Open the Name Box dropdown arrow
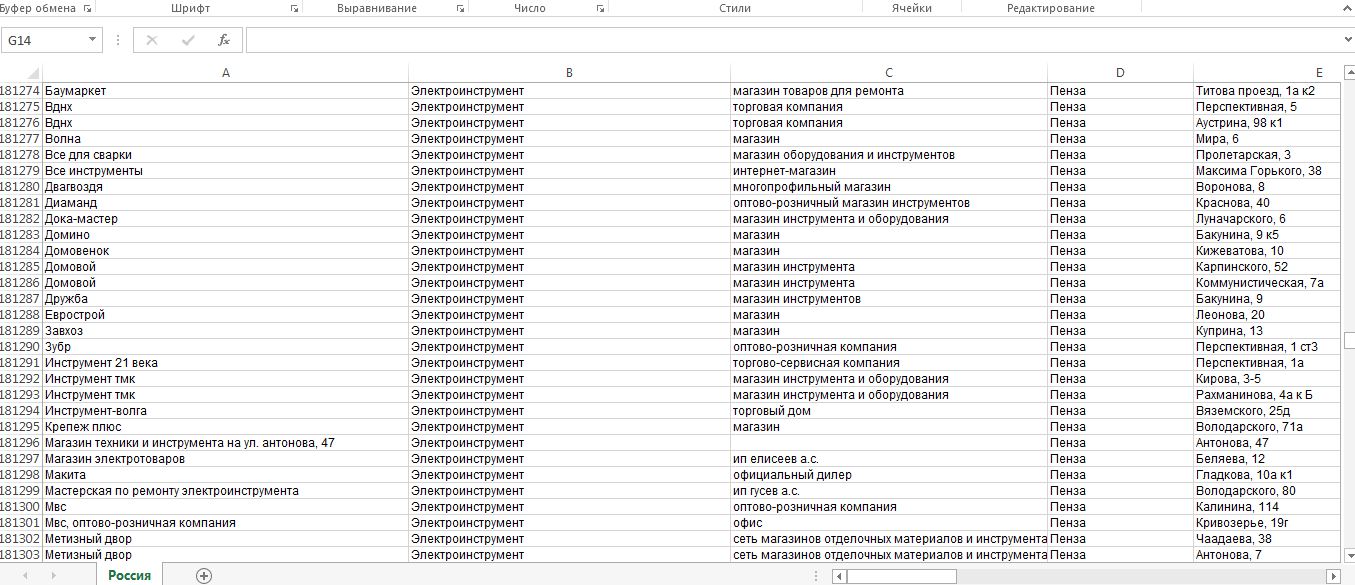 tap(93, 40)
